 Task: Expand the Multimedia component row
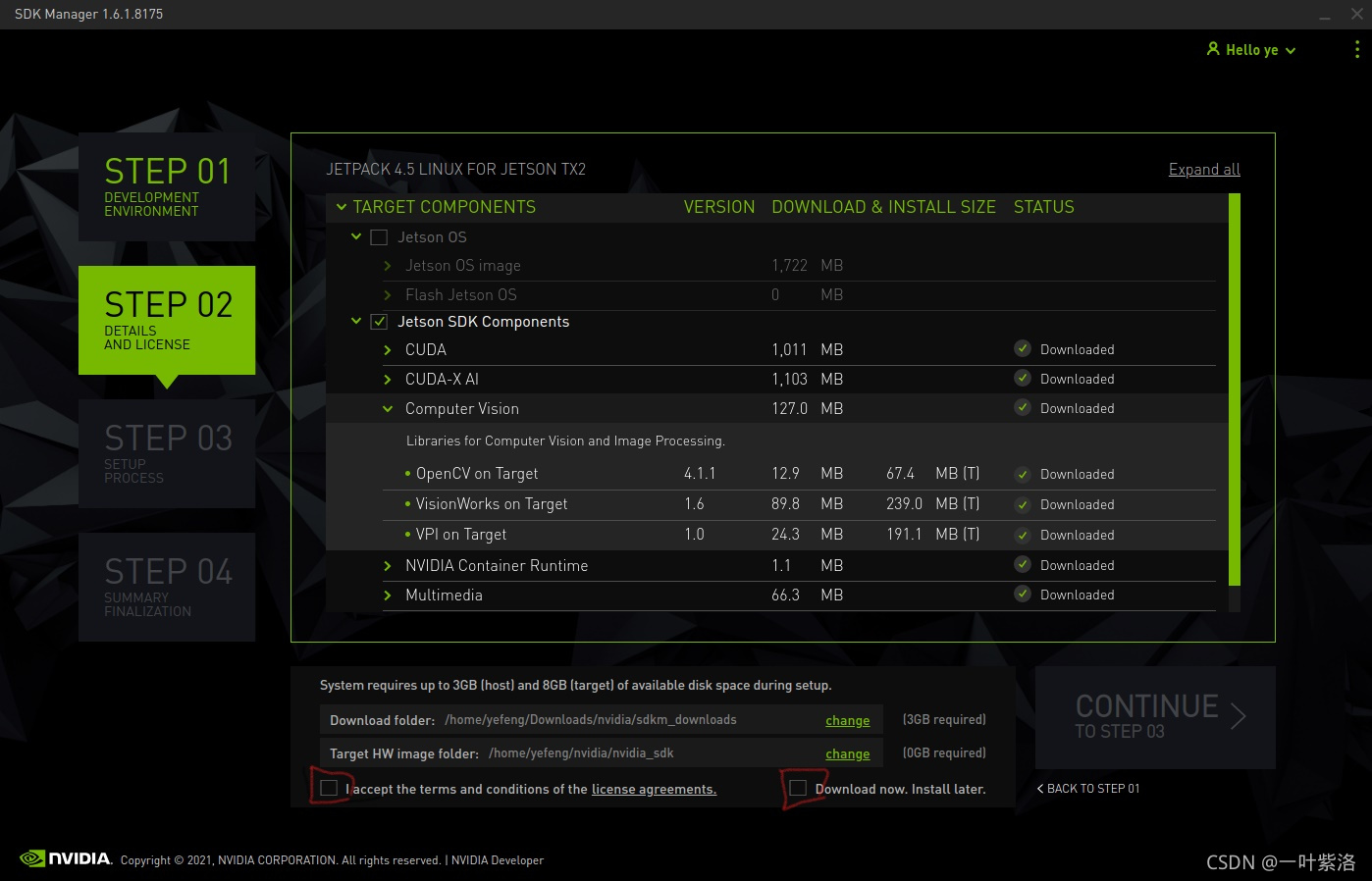point(388,596)
